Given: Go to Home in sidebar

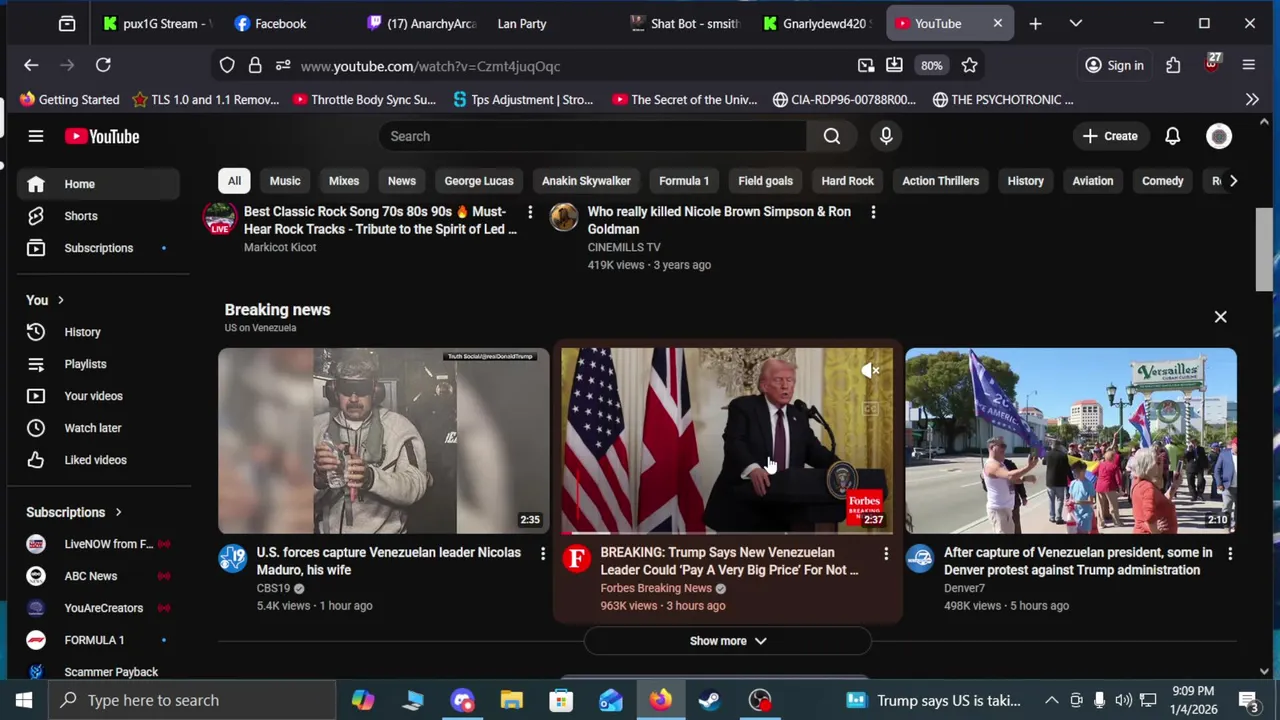Looking at the screenshot, I should tap(98, 184).
